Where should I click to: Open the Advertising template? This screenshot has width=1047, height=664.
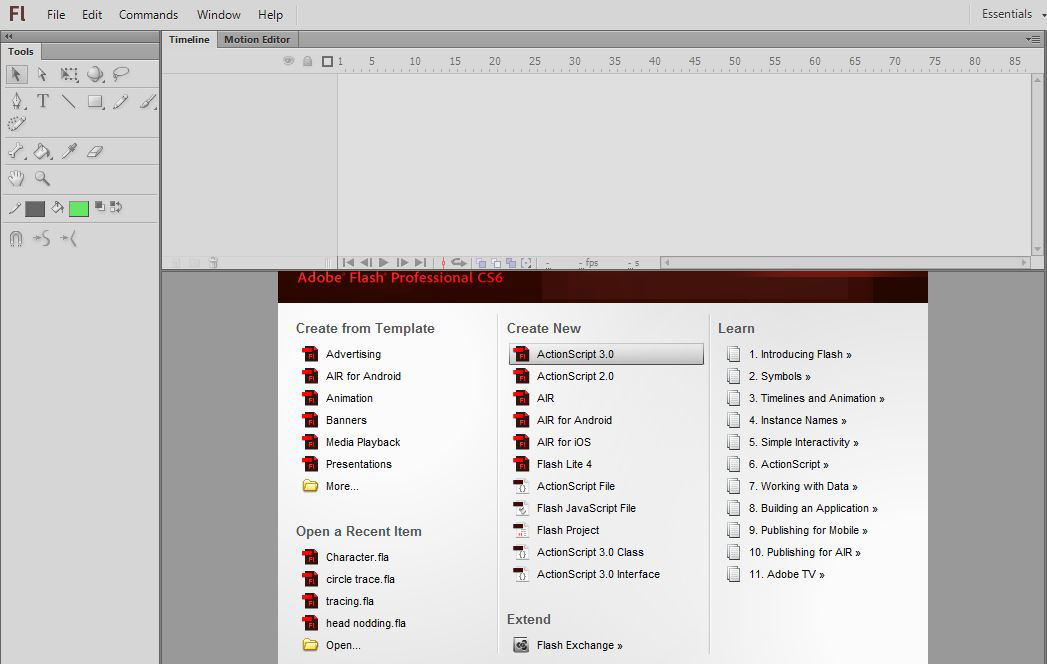353,354
